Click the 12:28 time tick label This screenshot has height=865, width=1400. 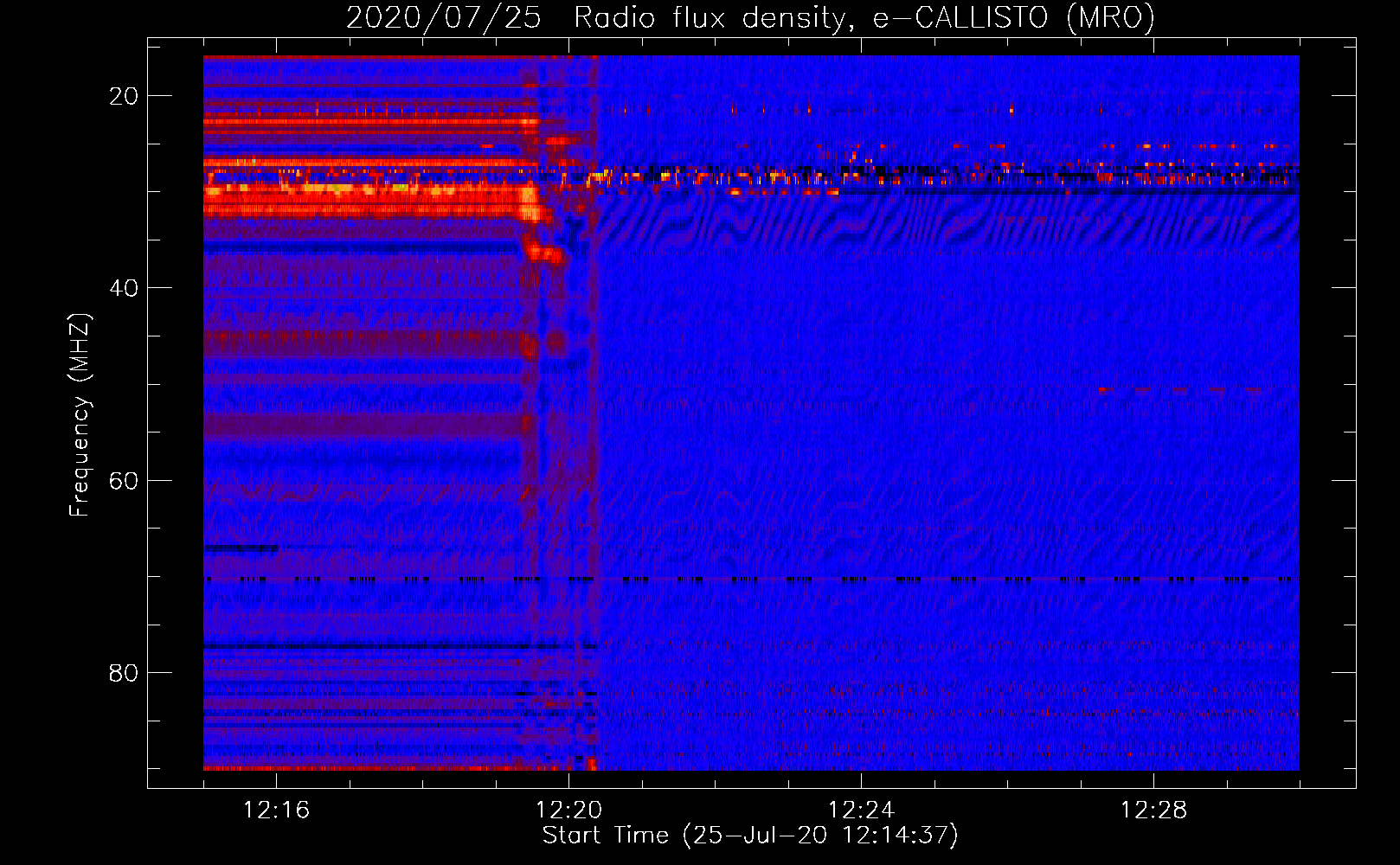pyautogui.click(x=1153, y=810)
